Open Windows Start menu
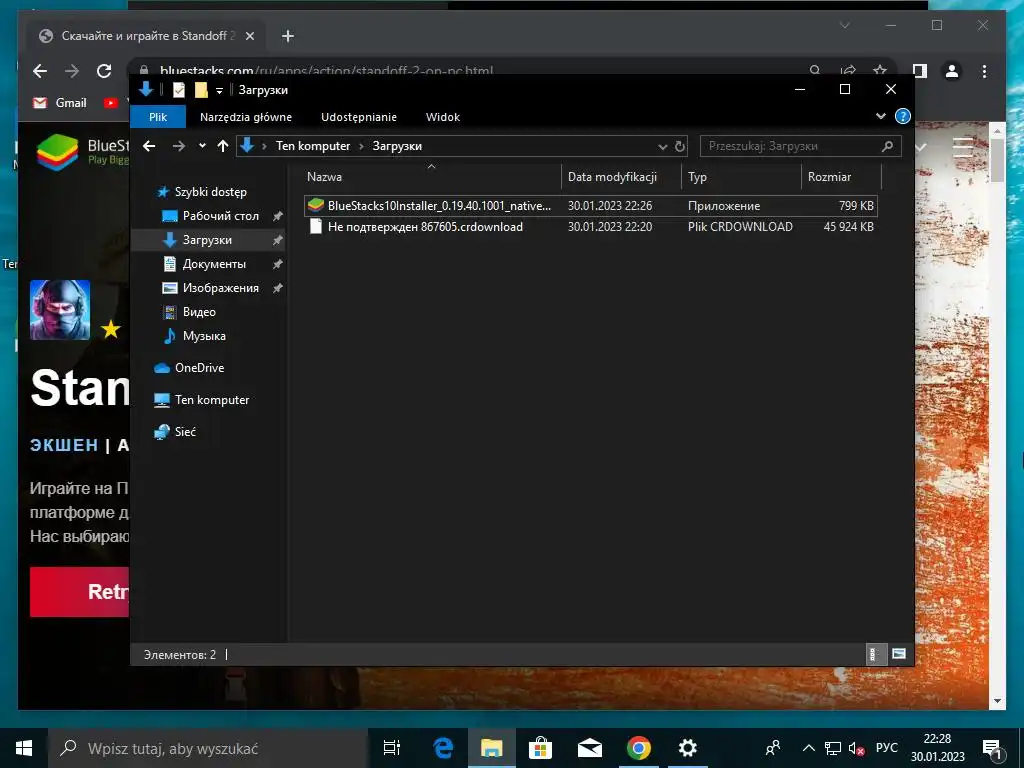The height and width of the screenshot is (768, 1024). [x=24, y=748]
